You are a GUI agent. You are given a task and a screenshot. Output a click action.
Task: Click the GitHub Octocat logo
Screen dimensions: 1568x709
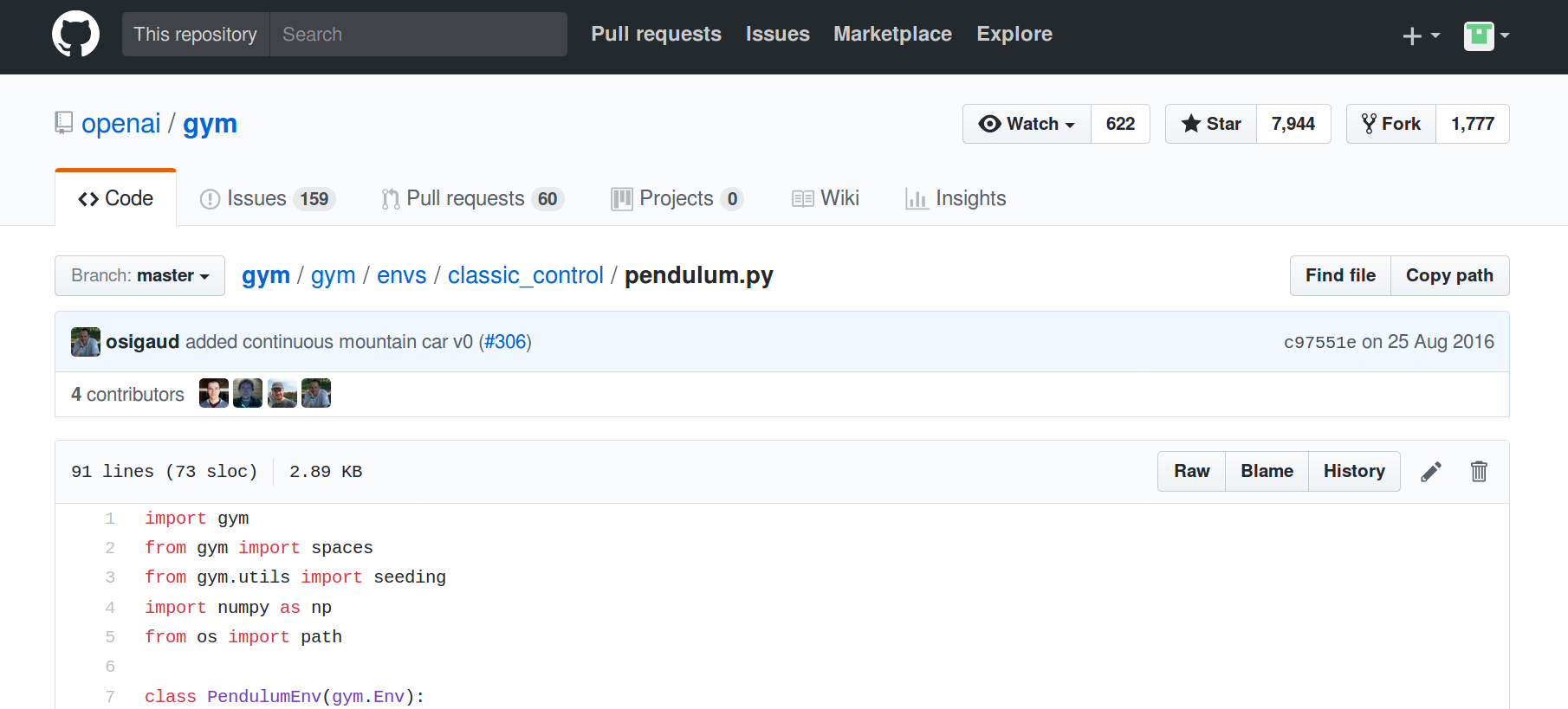click(75, 35)
